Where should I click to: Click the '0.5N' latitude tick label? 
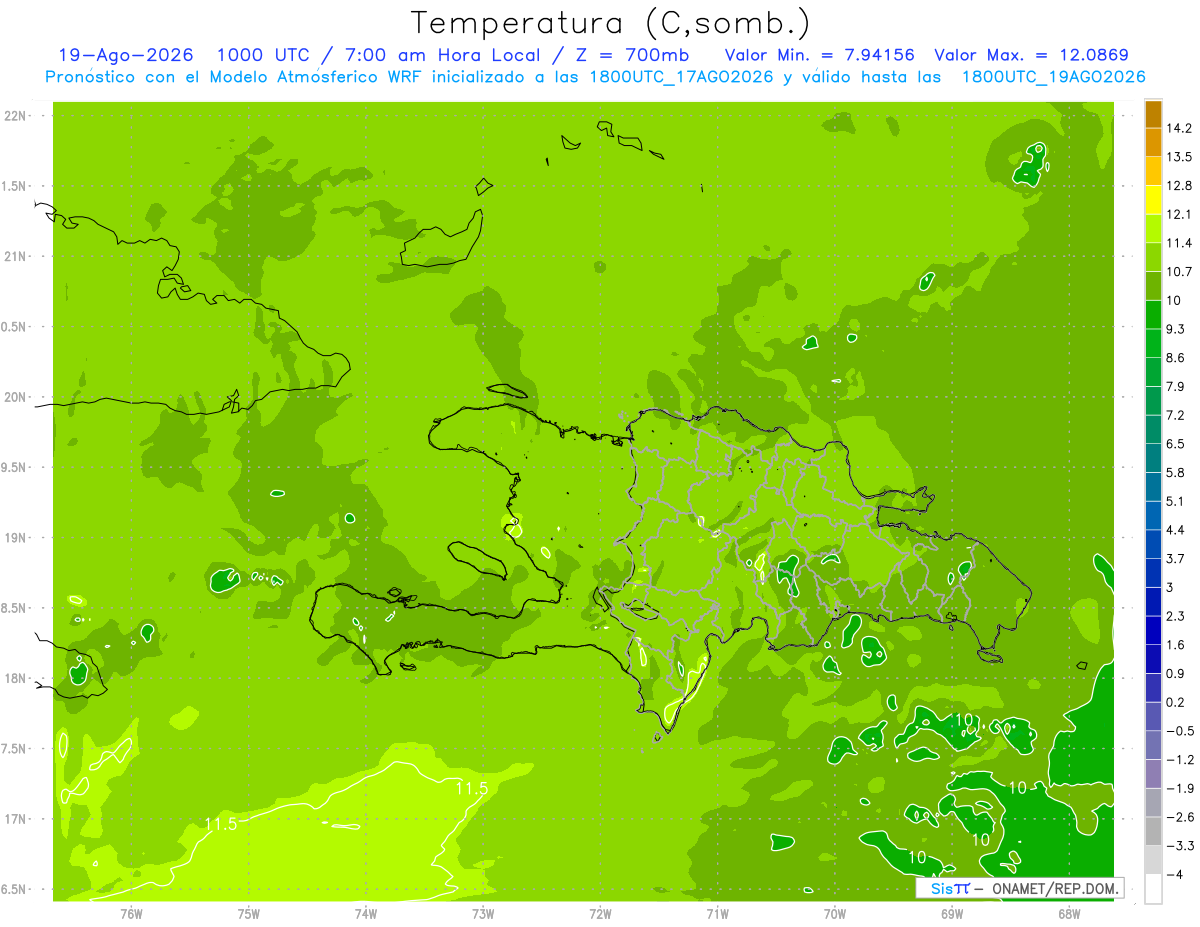15,327
